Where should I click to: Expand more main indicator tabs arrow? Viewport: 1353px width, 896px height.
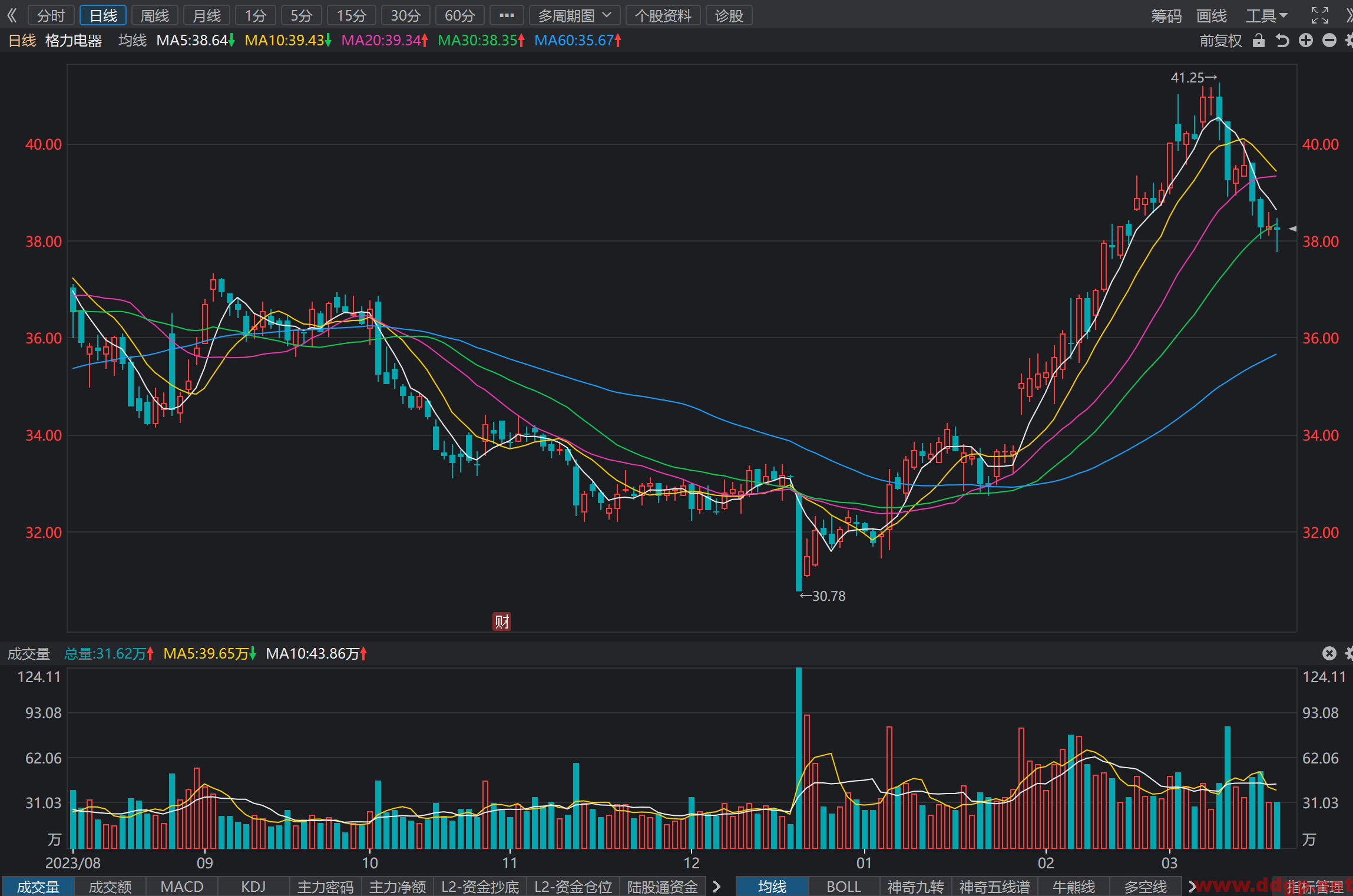click(x=1192, y=887)
